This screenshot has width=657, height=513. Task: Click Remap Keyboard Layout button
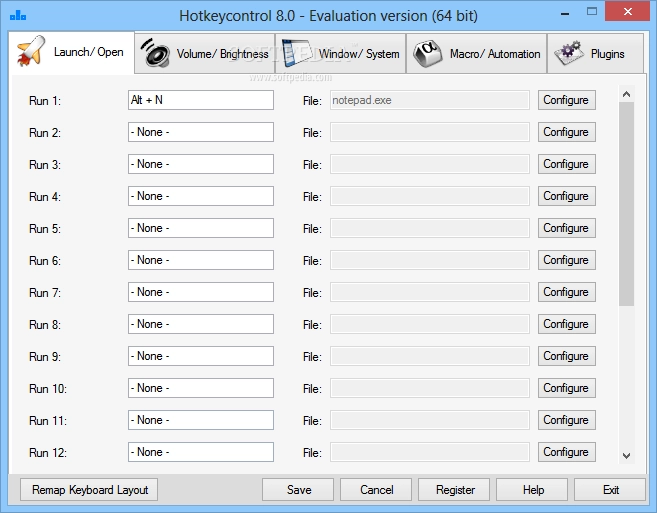click(89, 490)
